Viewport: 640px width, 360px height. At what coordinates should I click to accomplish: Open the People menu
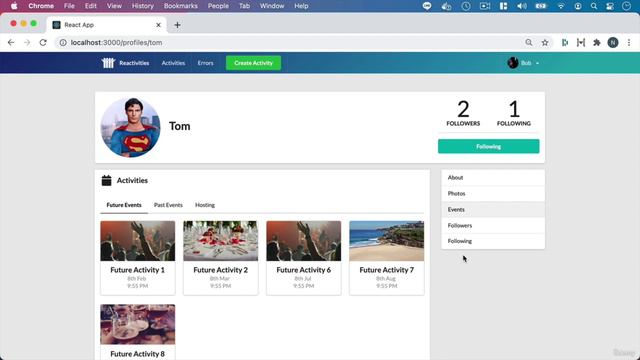click(x=218, y=6)
